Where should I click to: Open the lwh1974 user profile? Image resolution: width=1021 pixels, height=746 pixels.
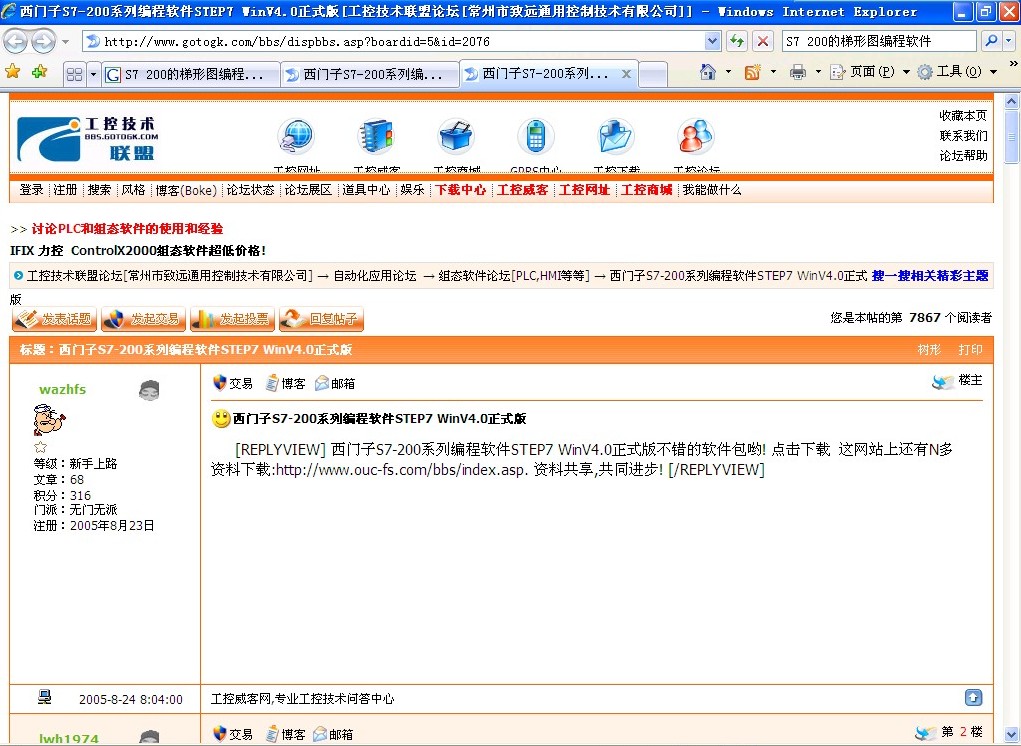68,738
